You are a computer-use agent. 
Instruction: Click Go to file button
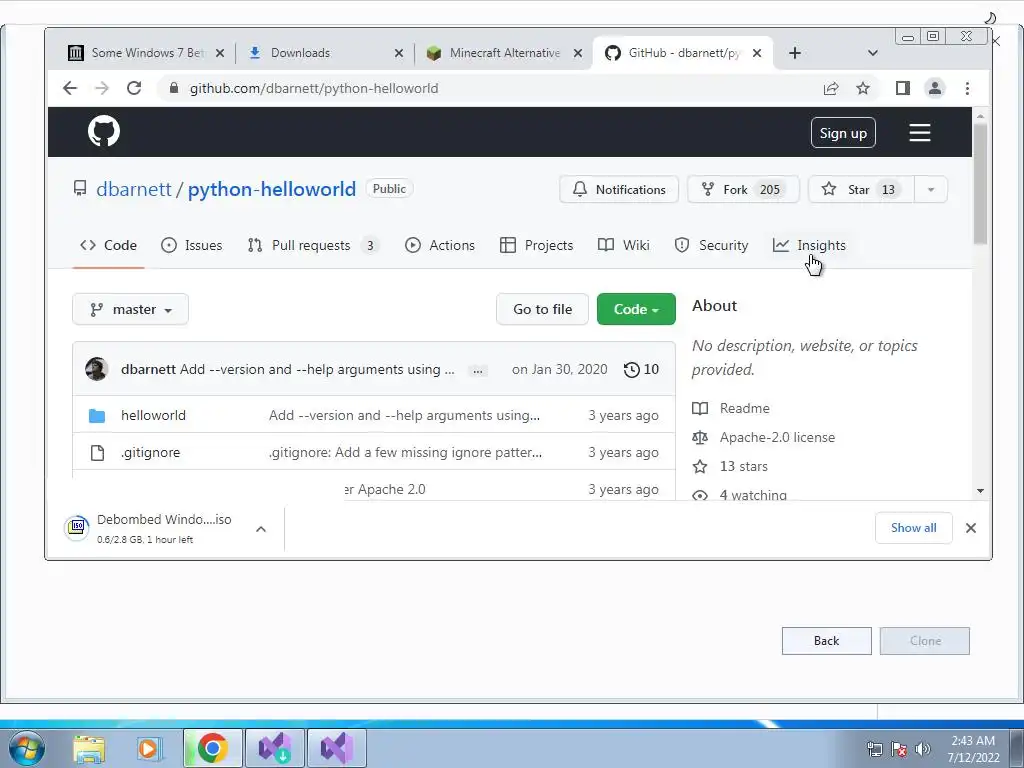coord(542,310)
